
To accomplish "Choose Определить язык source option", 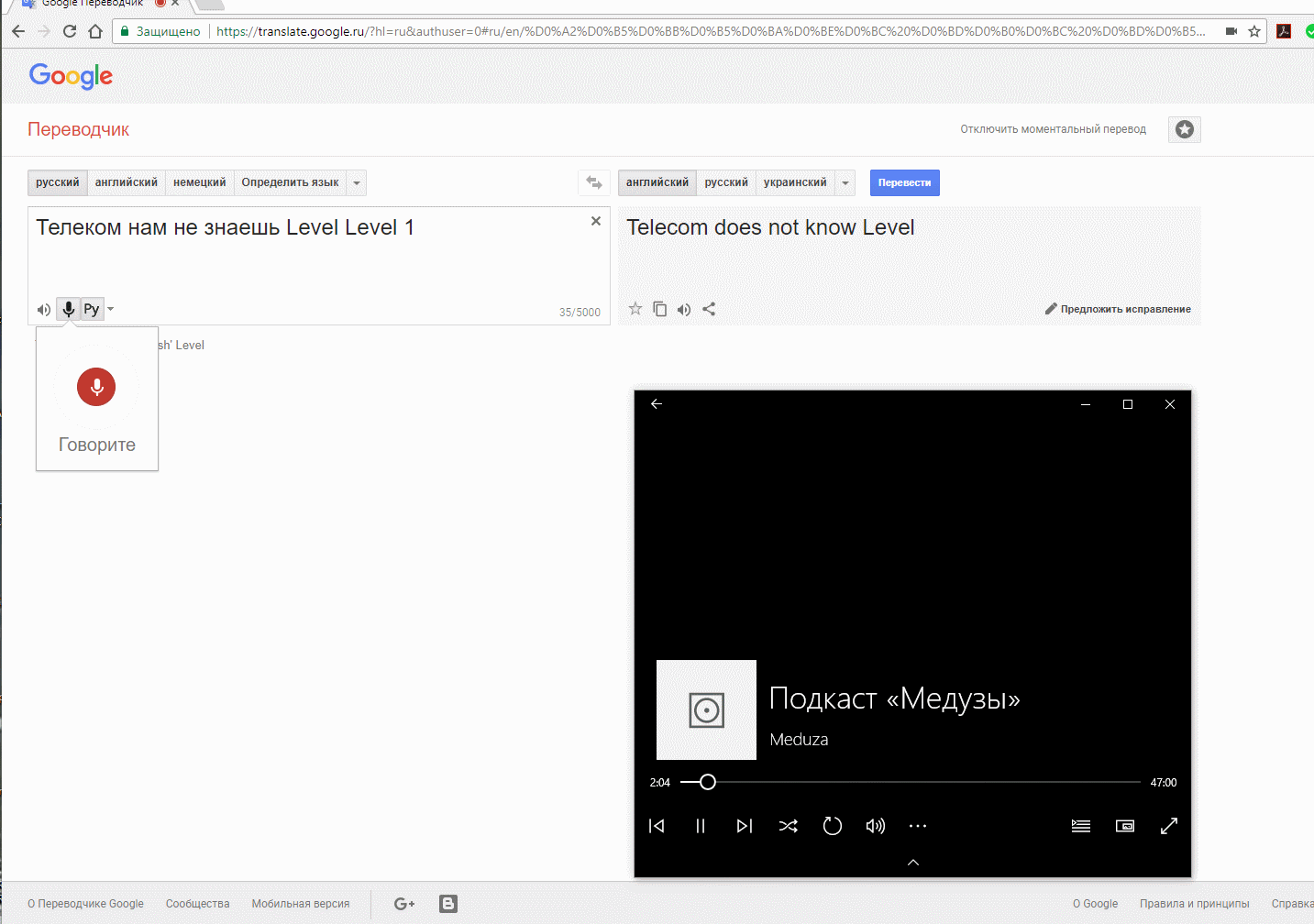I will 291,182.
